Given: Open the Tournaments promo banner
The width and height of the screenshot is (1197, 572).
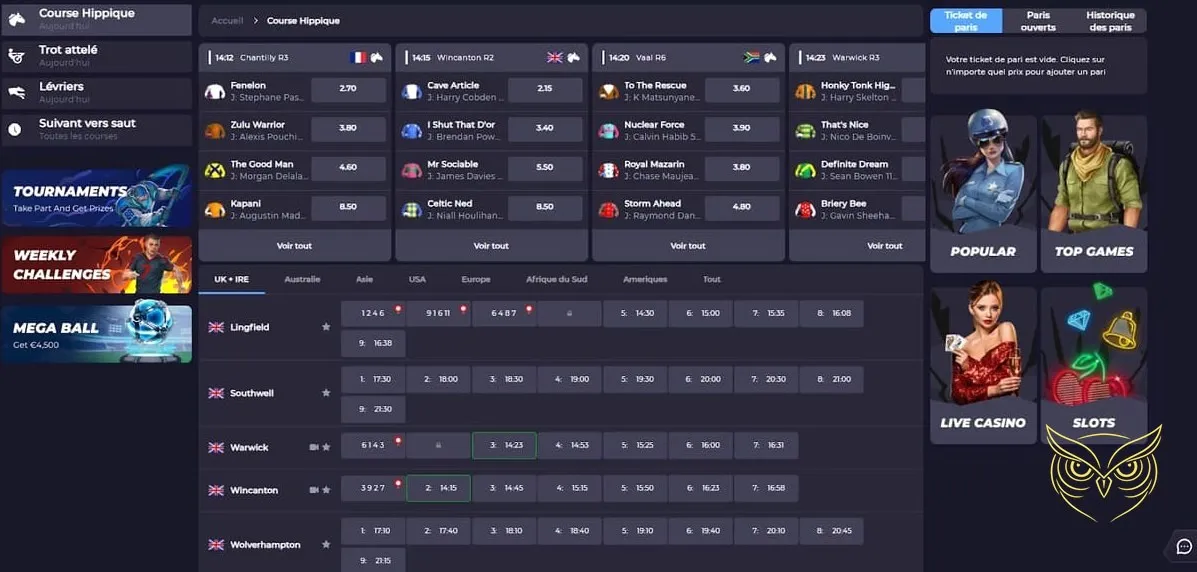Looking at the screenshot, I should click(x=97, y=197).
